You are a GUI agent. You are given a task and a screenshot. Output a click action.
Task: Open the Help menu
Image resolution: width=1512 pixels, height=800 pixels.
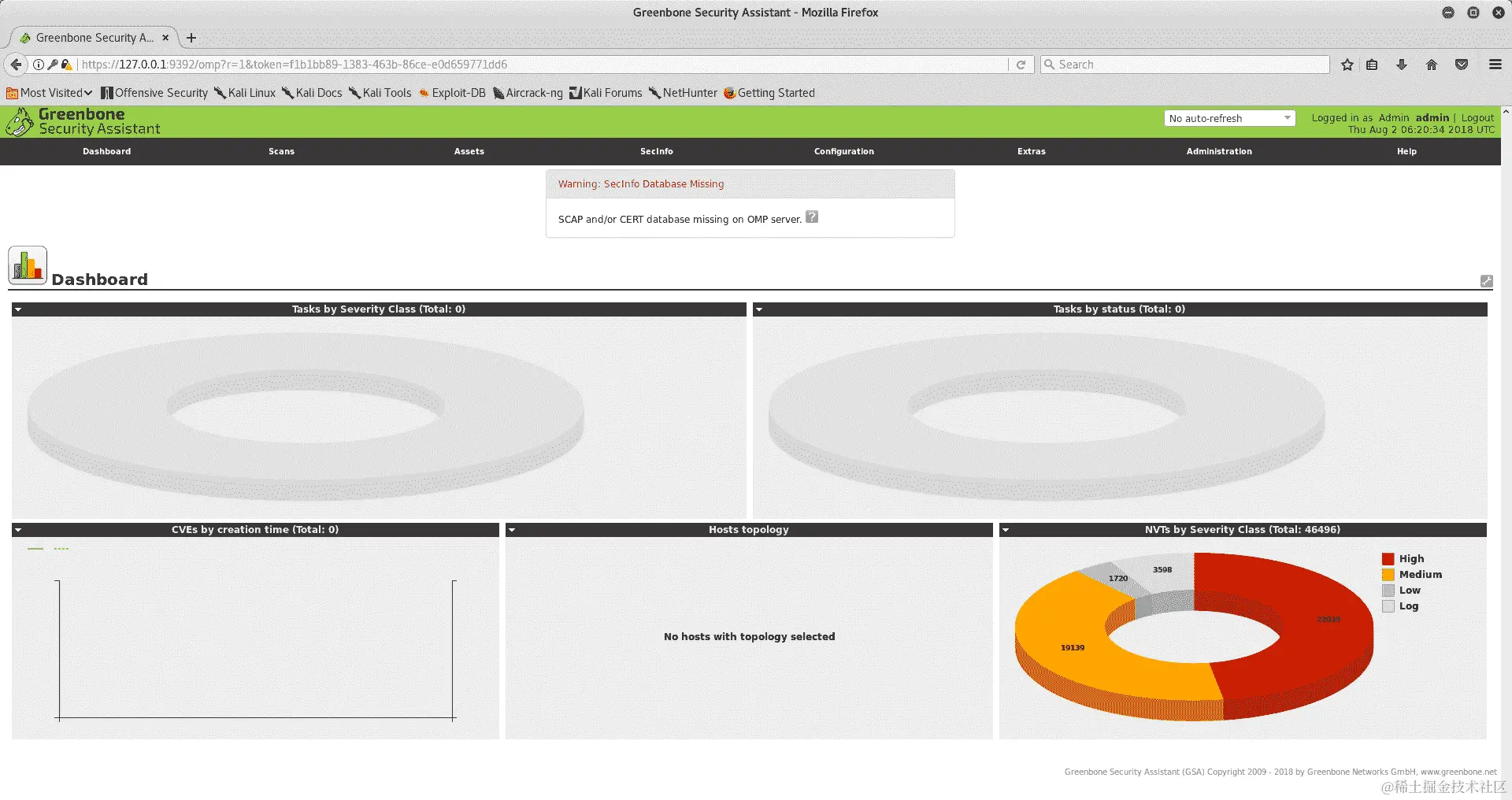[x=1406, y=151]
